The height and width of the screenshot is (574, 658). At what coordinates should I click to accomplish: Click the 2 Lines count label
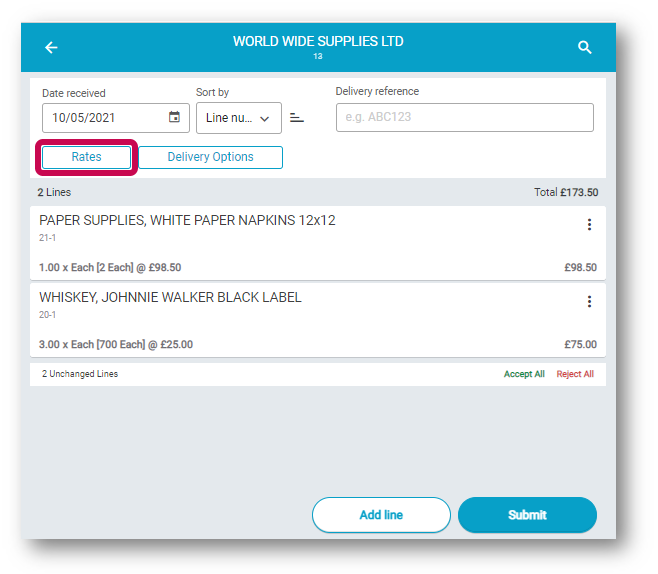pyautogui.click(x=54, y=192)
